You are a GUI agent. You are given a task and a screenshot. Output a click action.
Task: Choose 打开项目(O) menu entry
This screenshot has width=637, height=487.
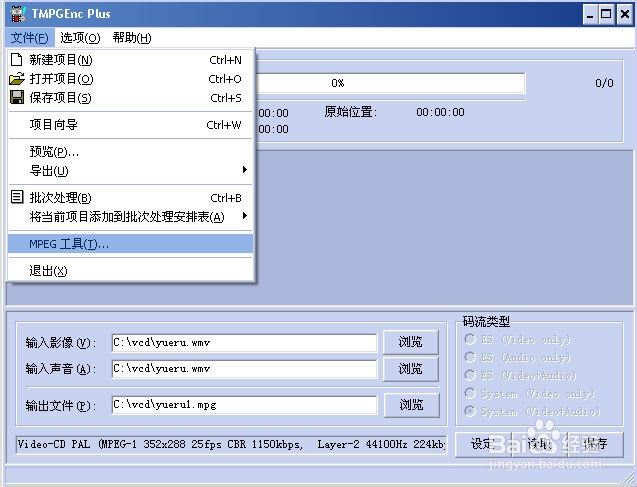pos(130,78)
